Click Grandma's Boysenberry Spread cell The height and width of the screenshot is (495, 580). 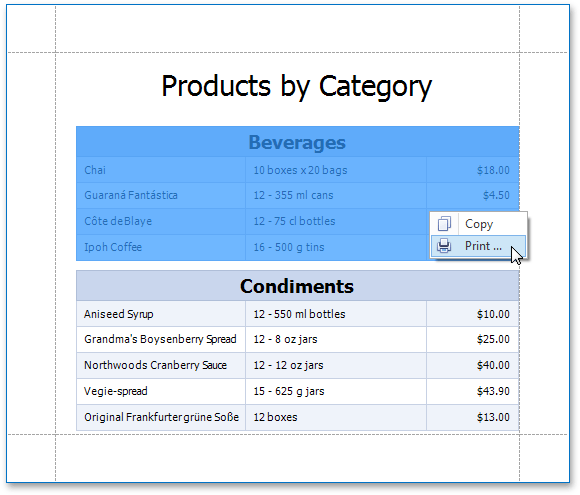point(161,339)
